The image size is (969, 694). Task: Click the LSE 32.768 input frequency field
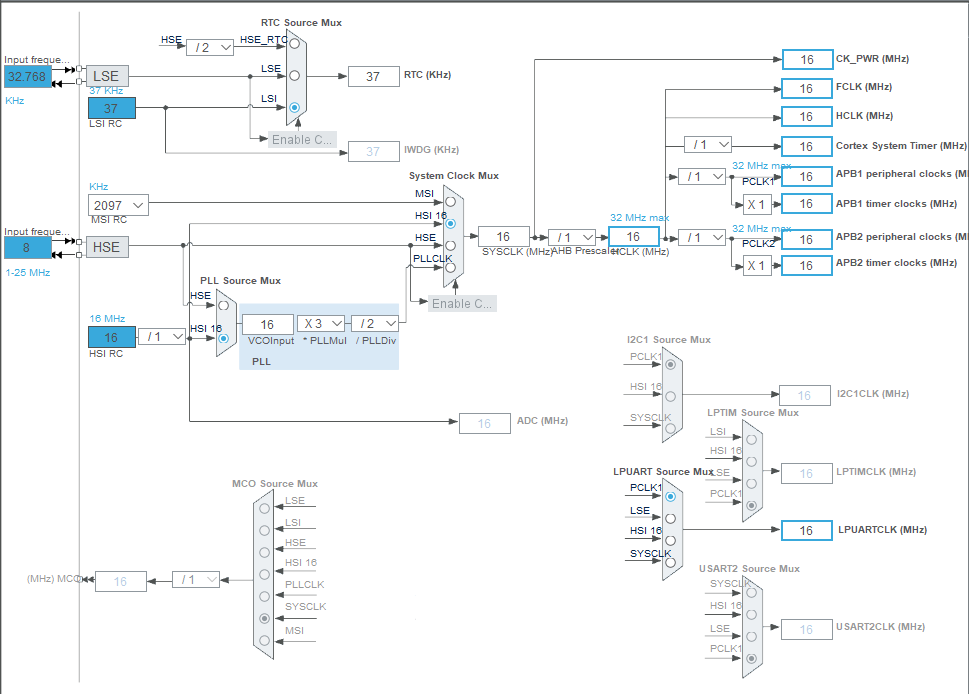[28, 77]
